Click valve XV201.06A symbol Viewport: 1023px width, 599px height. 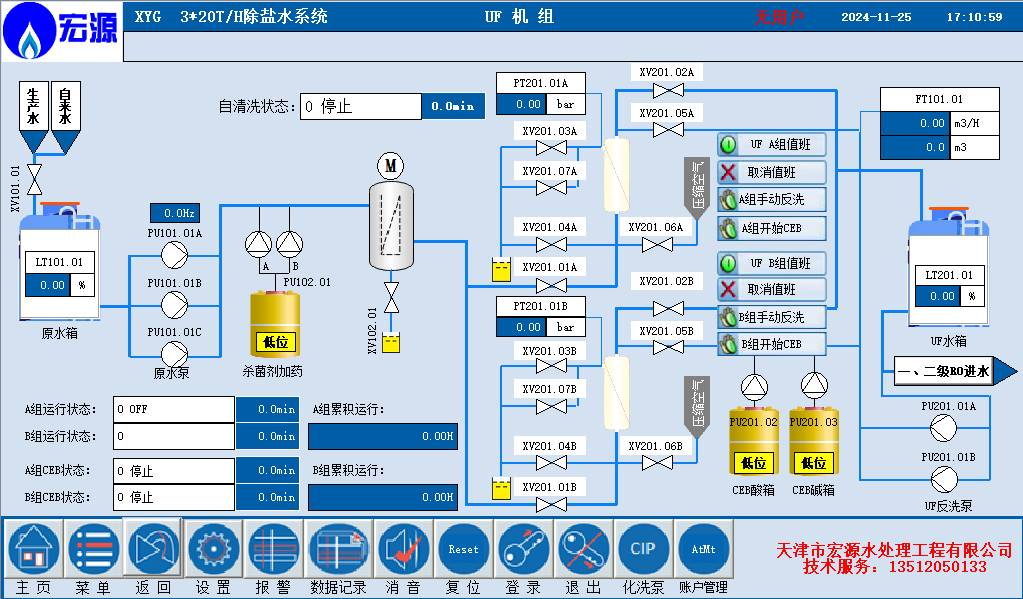click(657, 245)
